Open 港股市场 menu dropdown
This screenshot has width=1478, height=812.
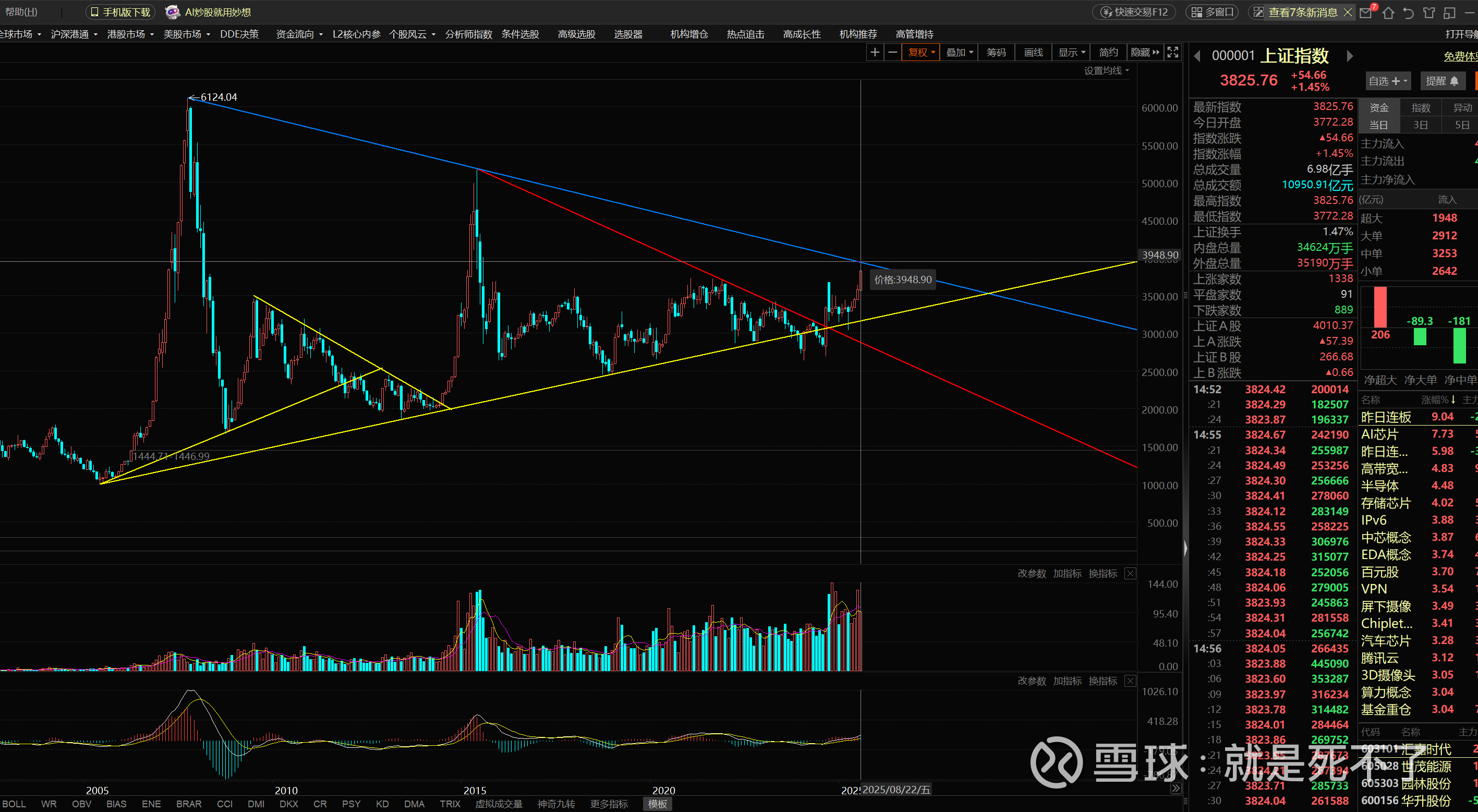[130, 34]
